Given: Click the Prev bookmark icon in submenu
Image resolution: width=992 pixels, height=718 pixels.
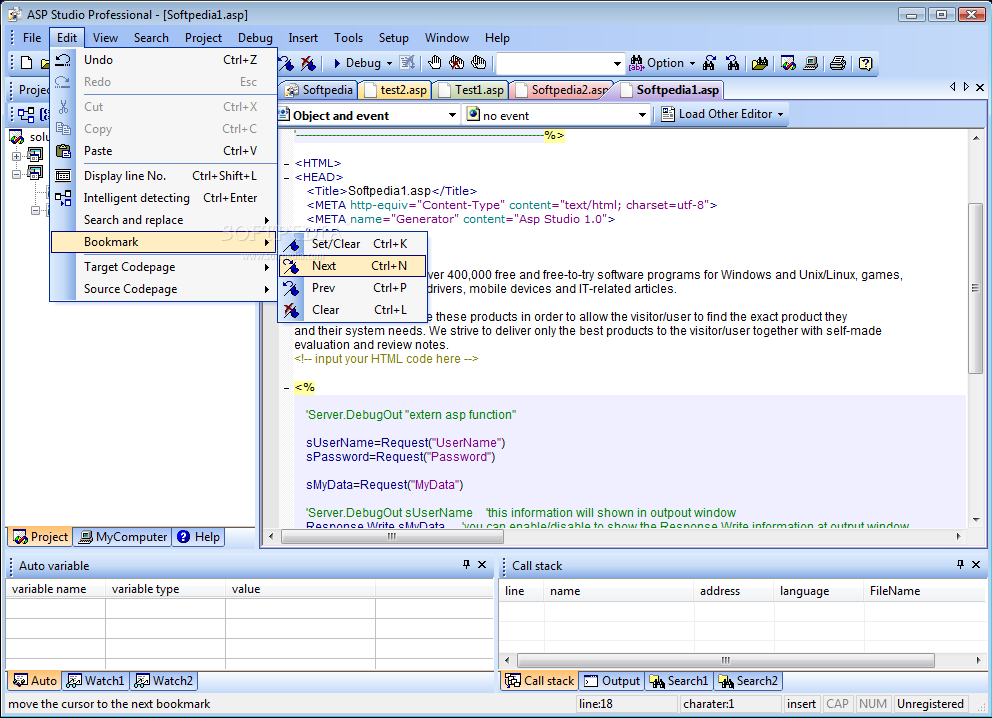Looking at the screenshot, I should coord(291,288).
